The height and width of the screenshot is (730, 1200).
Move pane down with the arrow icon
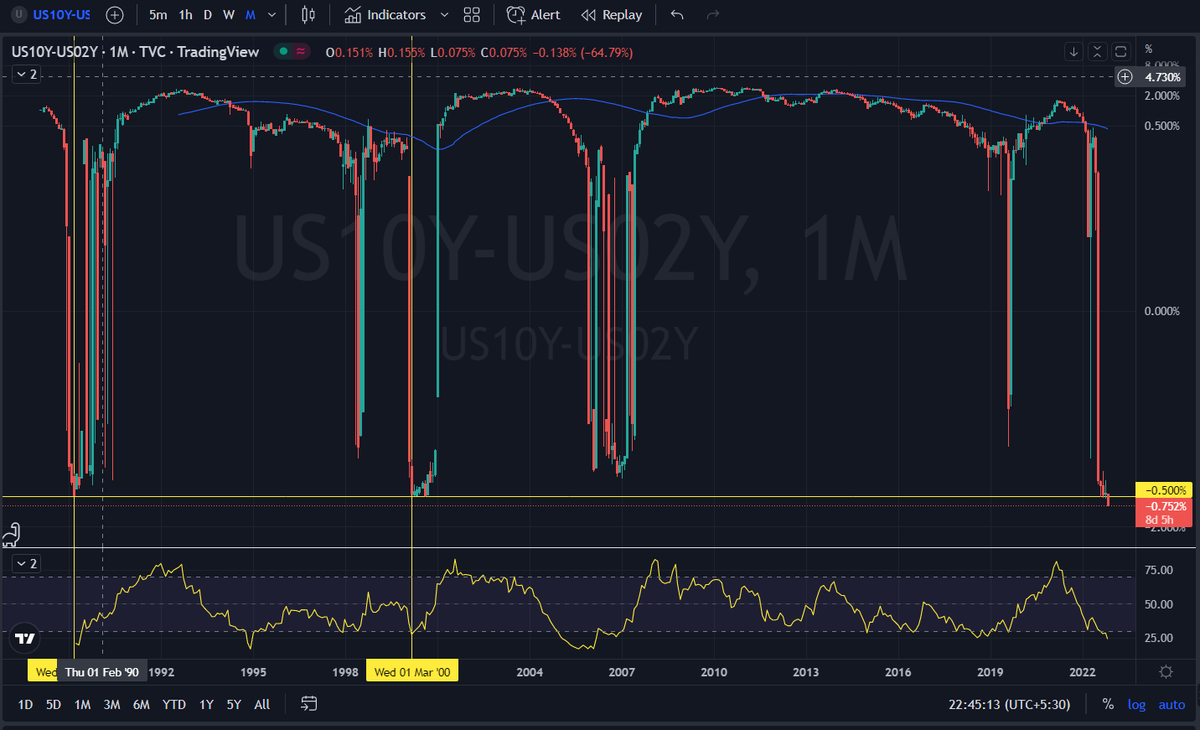click(x=1073, y=51)
